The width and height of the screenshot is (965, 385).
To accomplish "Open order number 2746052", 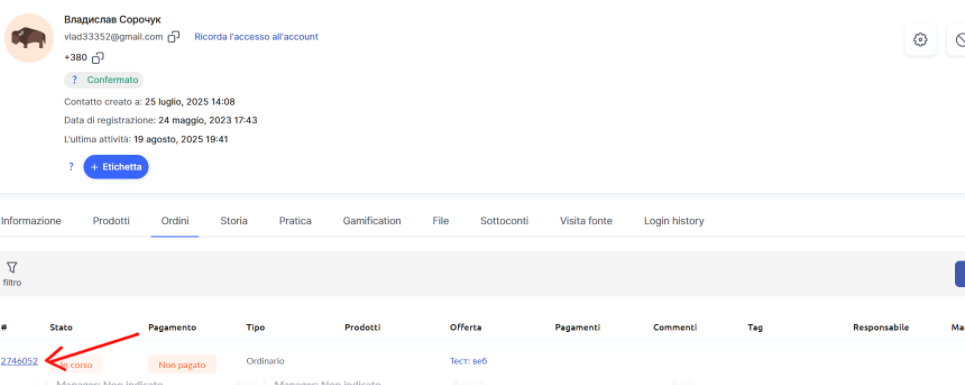I will click(19, 361).
